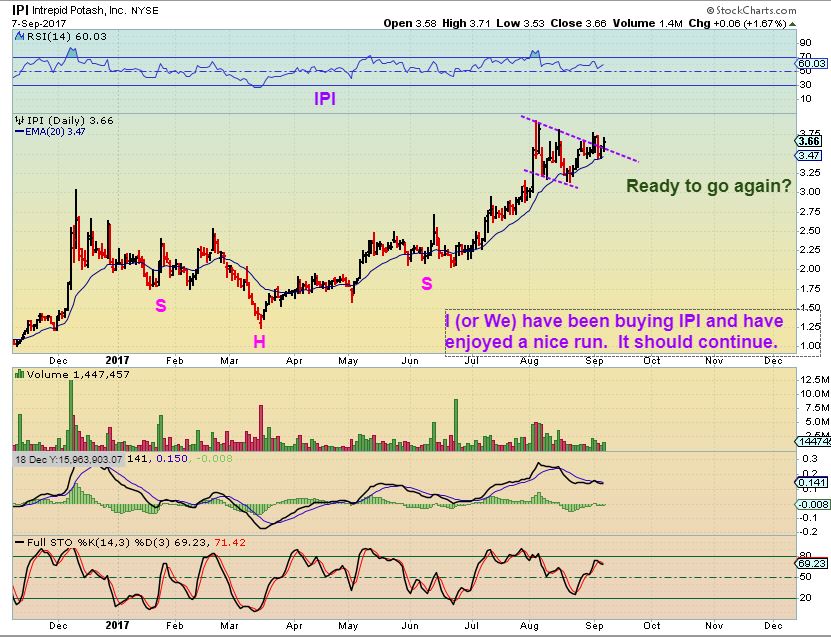This screenshot has height=637, width=831.
Task: Click the Full STO legend line marker
Action: (x=20, y=542)
